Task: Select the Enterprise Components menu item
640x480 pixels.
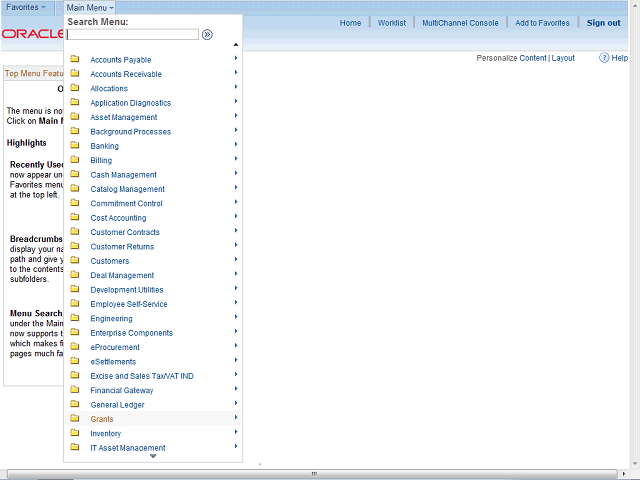Action: 131,333
